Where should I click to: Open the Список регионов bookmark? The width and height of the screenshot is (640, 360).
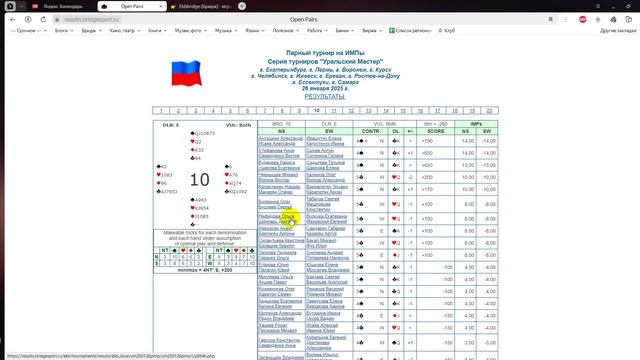pos(410,31)
